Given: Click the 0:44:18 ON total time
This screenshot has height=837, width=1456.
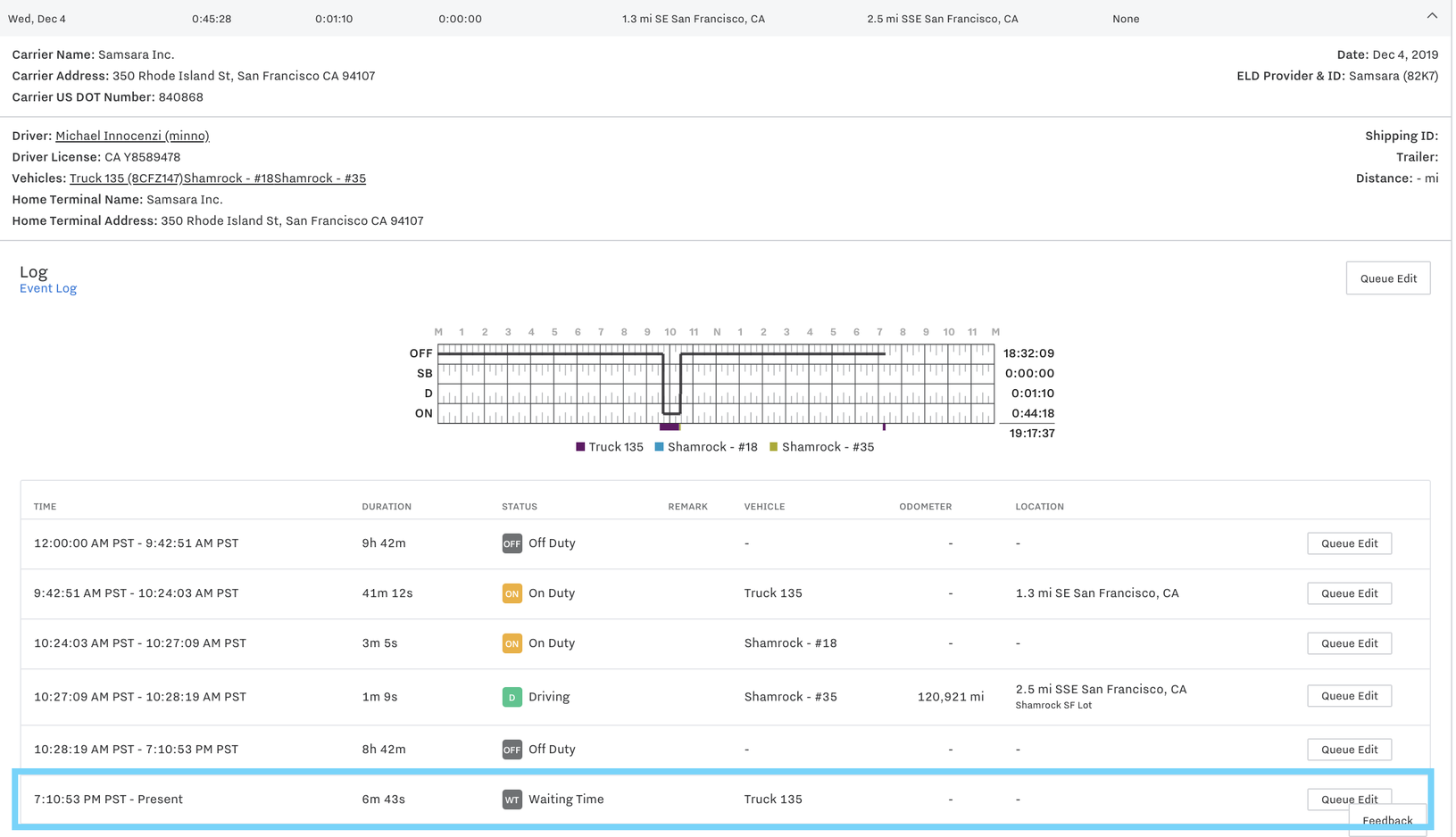Looking at the screenshot, I should 1032,413.
